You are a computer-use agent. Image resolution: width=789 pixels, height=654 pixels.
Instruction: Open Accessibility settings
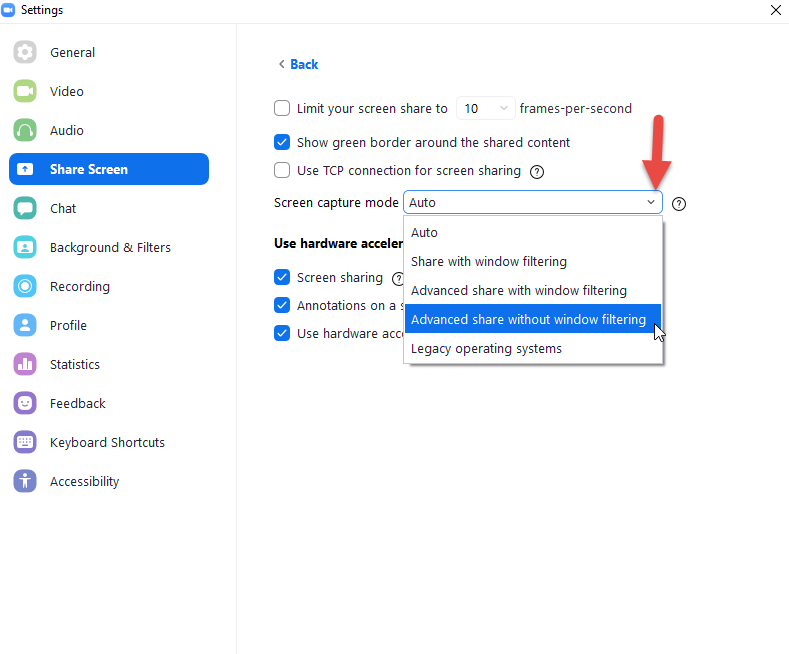coord(109,481)
